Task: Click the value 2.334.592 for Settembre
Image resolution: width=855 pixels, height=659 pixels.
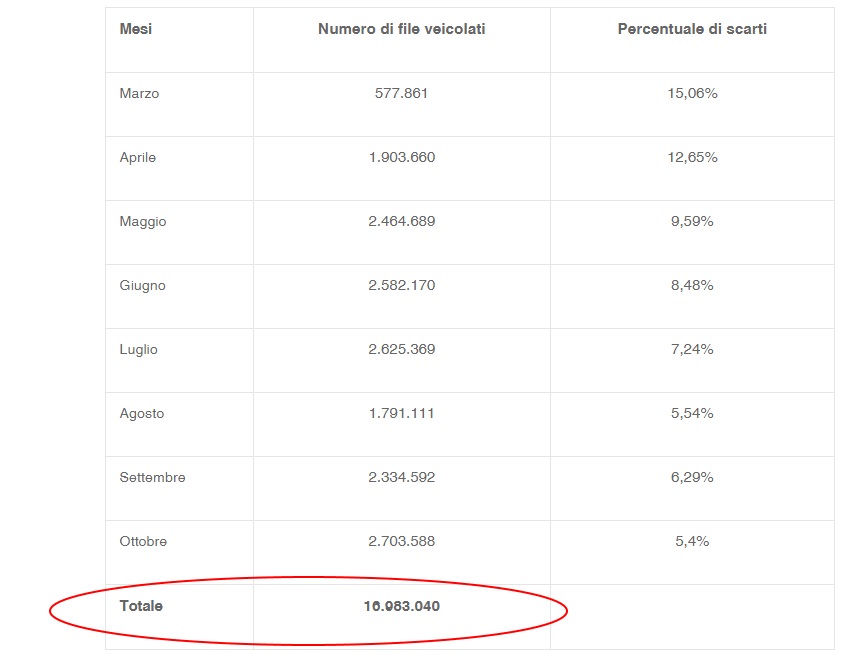Action: coord(401,477)
